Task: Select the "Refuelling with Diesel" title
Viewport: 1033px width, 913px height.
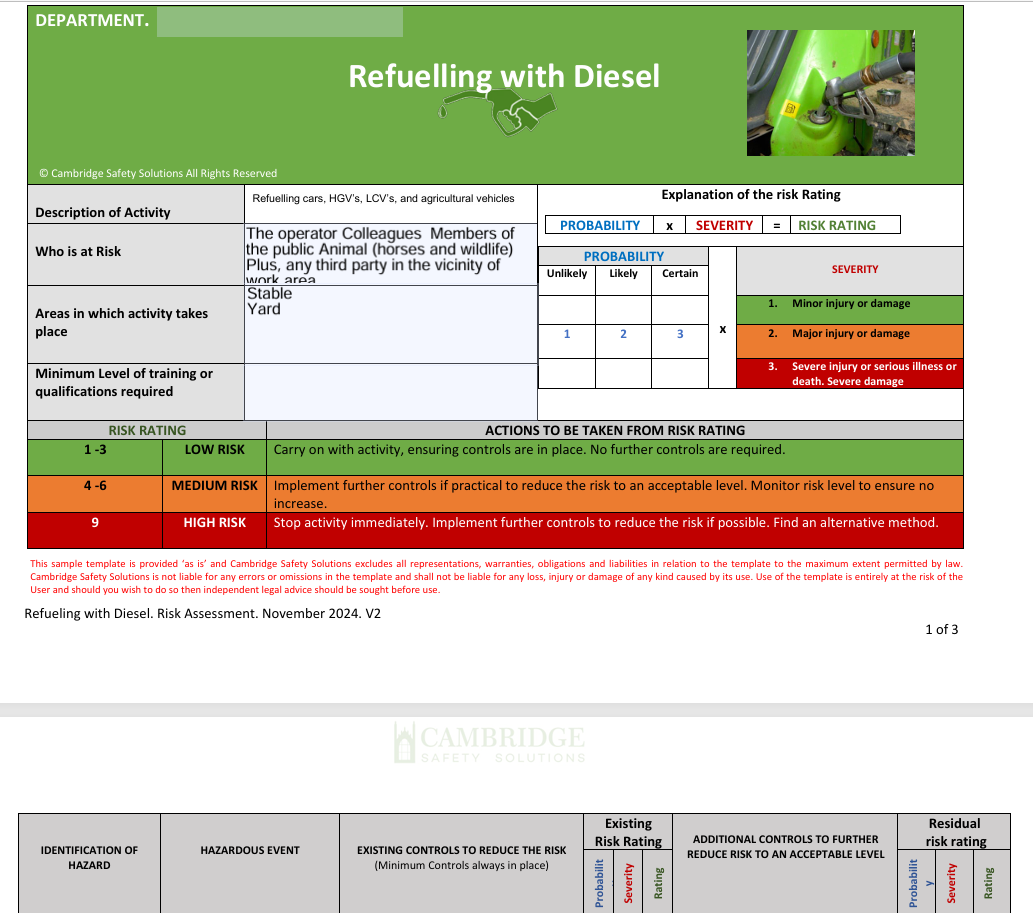Action: 504,75
